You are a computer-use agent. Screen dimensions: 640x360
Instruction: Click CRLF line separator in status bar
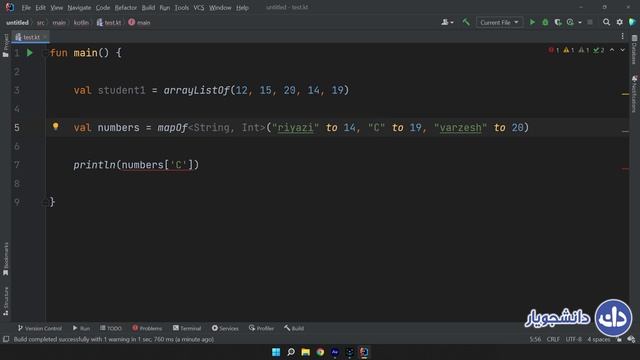(553, 339)
